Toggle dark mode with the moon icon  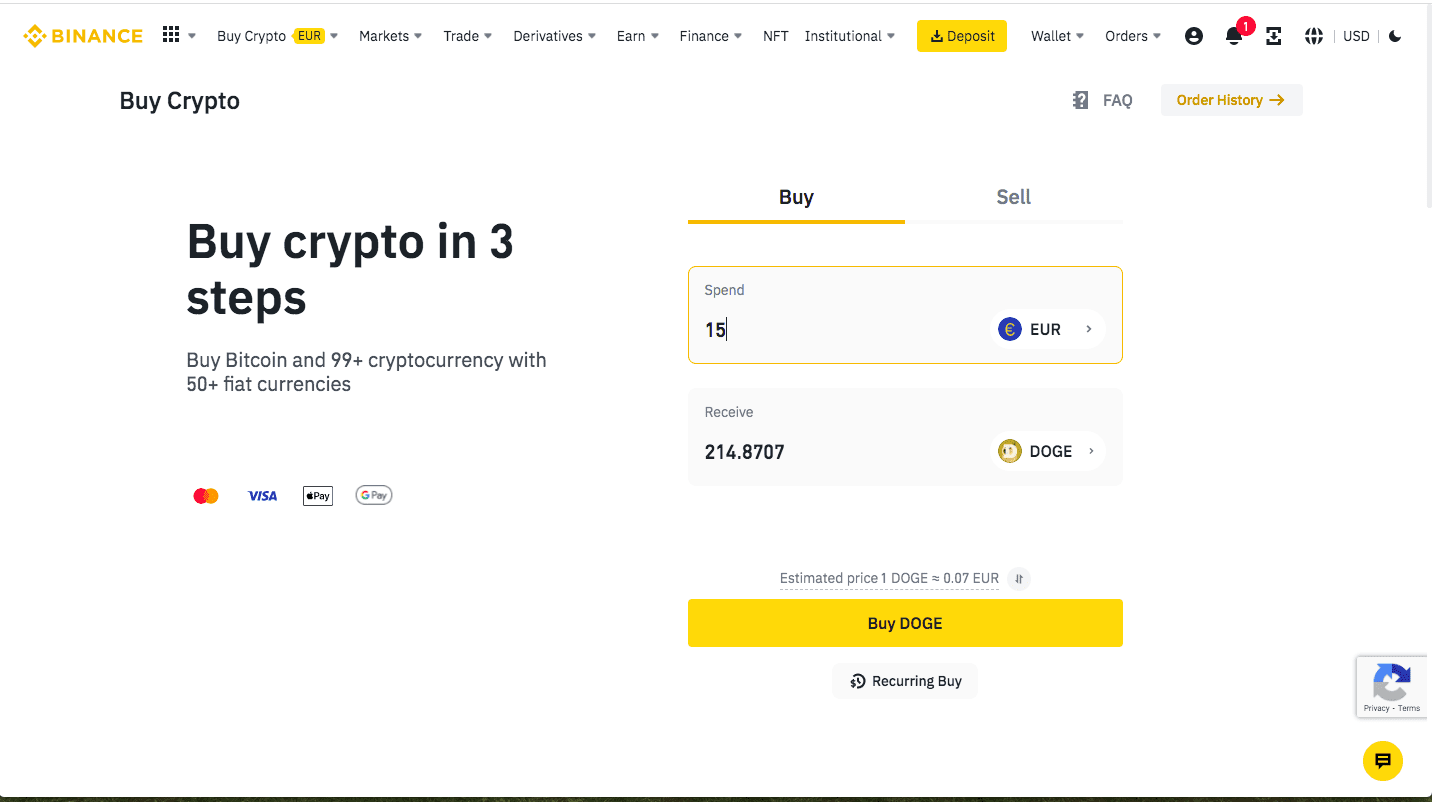click(1395, 36)
